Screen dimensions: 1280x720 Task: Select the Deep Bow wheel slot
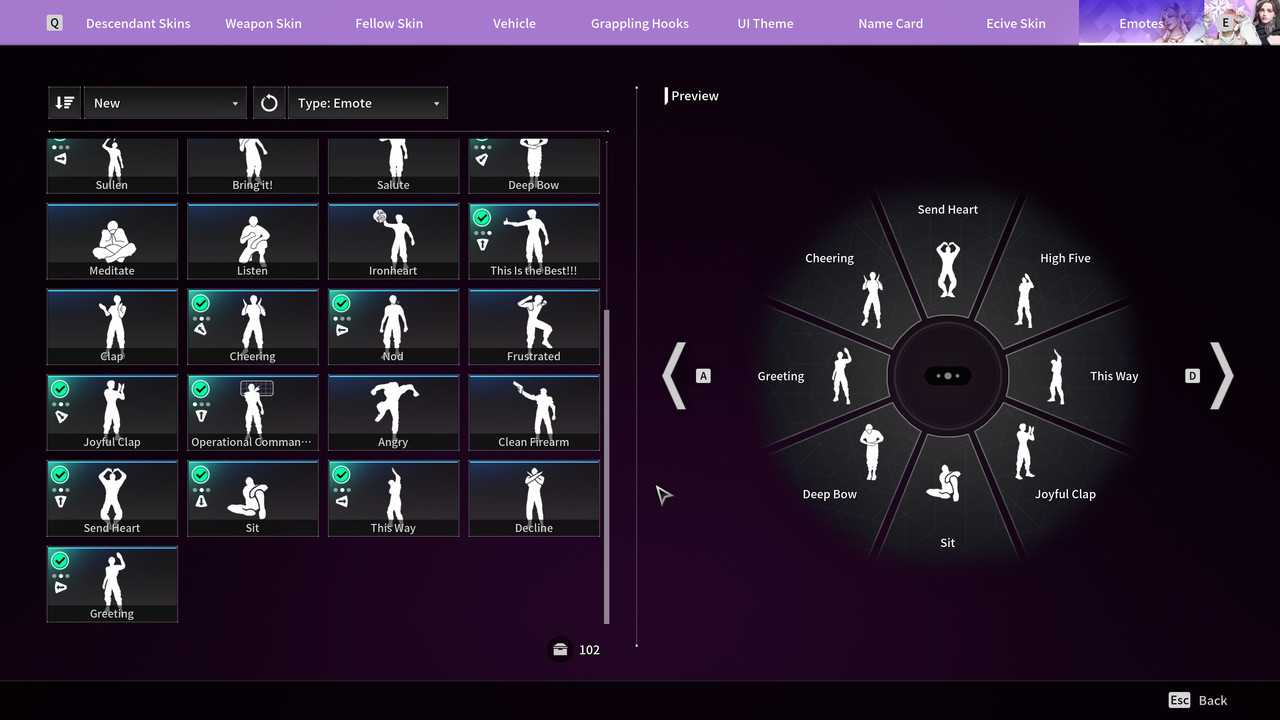(x=850, y=465)
